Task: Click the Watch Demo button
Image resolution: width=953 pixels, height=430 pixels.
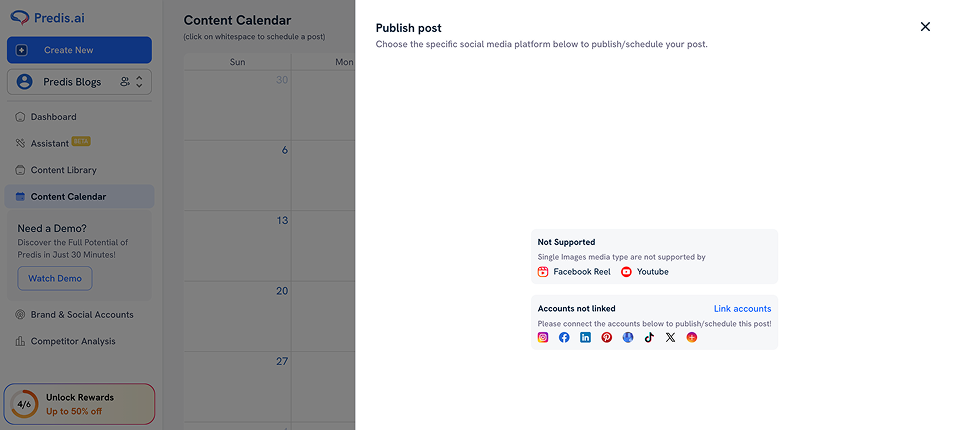Action: click(x=55, y=278)
